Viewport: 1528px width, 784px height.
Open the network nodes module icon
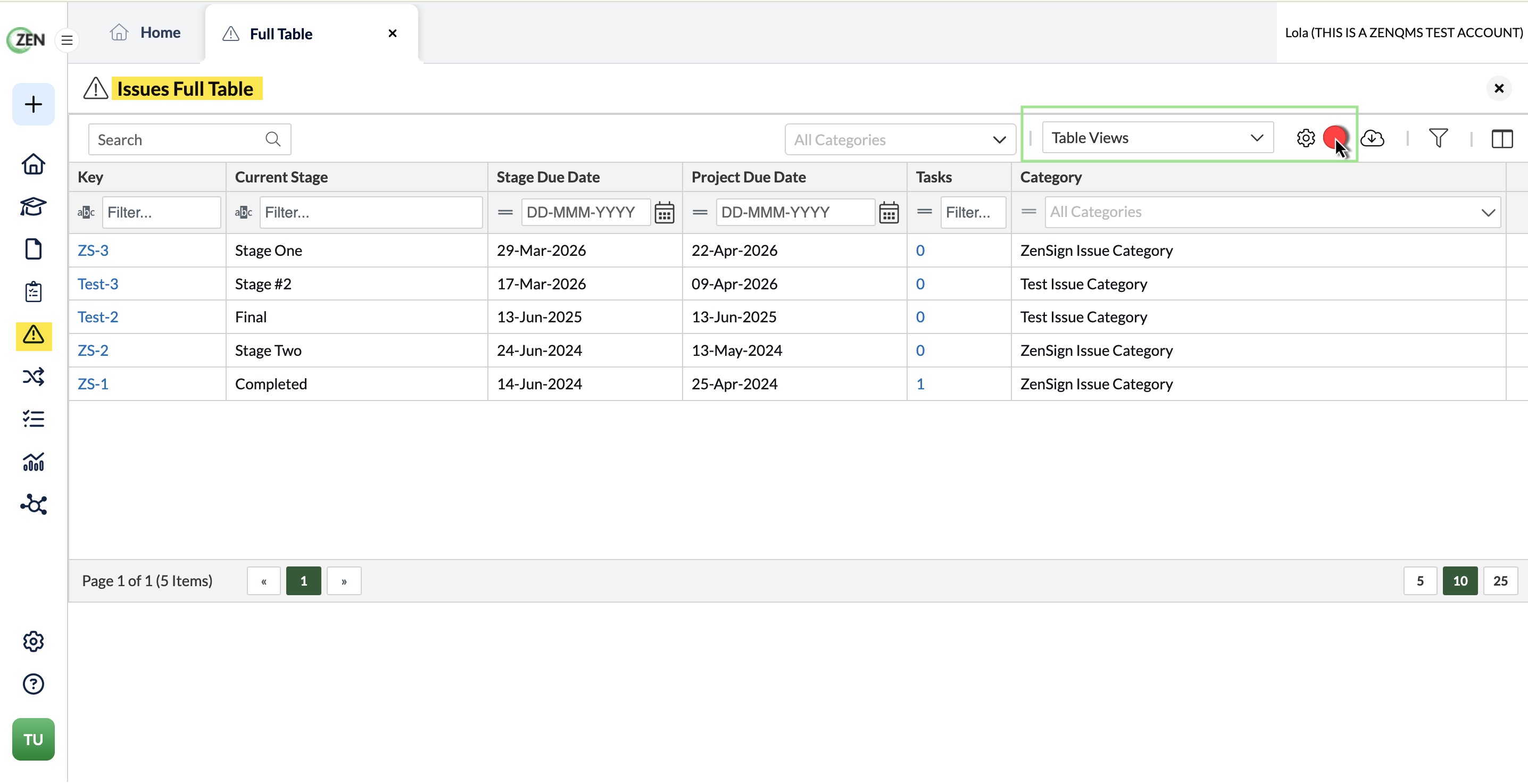[x=33, y=505]
